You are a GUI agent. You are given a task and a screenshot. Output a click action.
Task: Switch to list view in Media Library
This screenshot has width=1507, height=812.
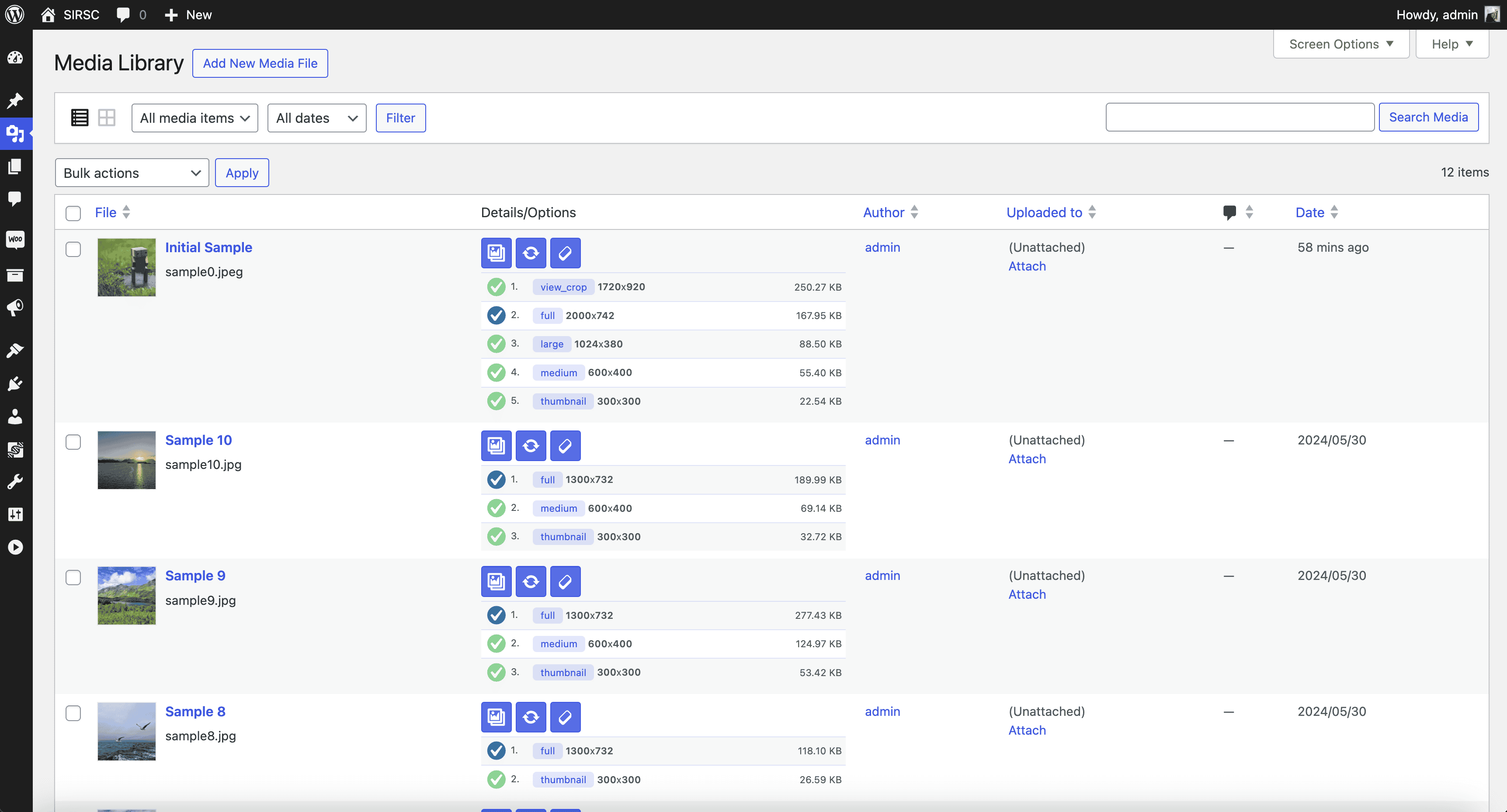pyautogui.click(x=79, y=117)
